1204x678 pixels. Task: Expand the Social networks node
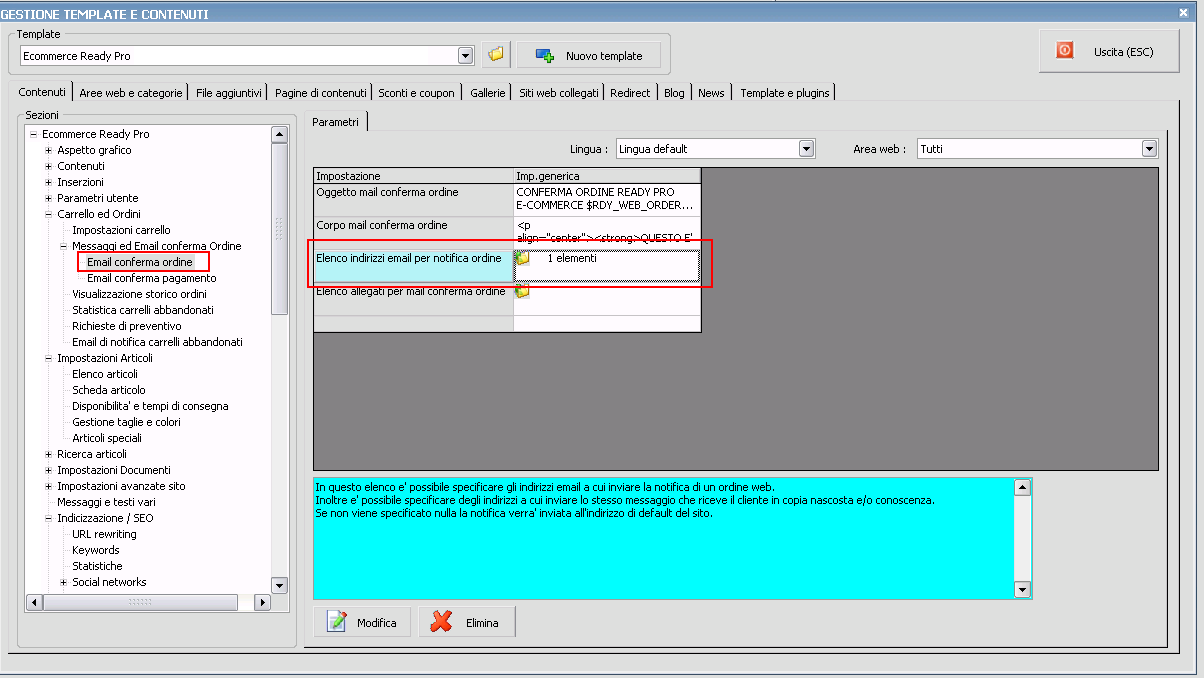[63, 582]
